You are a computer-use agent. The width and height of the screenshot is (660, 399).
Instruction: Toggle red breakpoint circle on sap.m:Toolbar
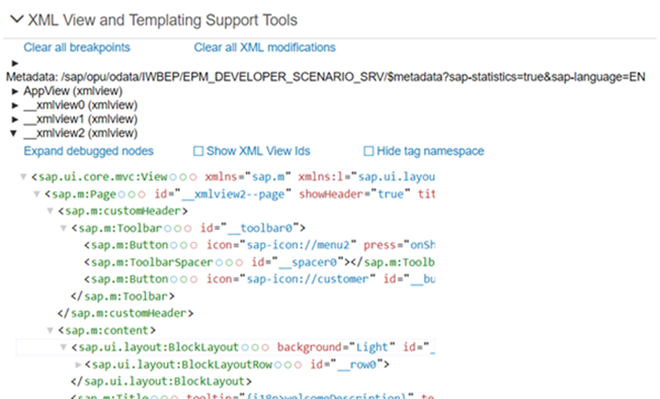click(x=187, y=229)
